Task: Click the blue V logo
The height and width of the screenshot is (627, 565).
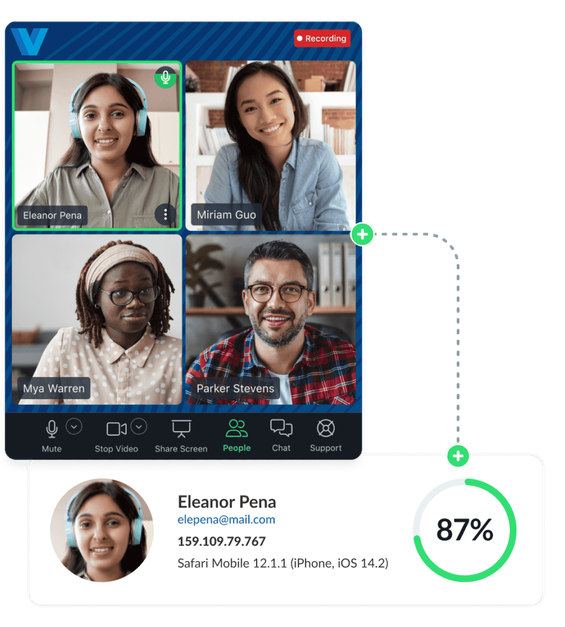Action: pos(29,41)
